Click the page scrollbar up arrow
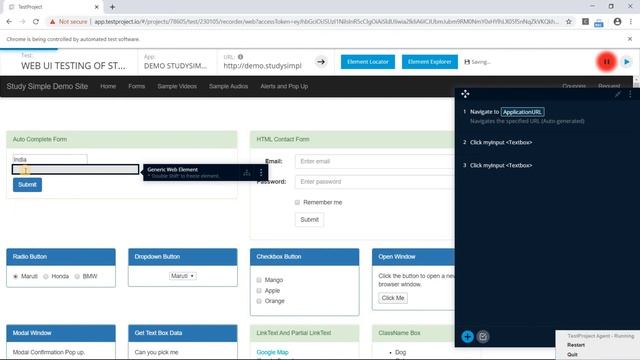 point(636,79)
